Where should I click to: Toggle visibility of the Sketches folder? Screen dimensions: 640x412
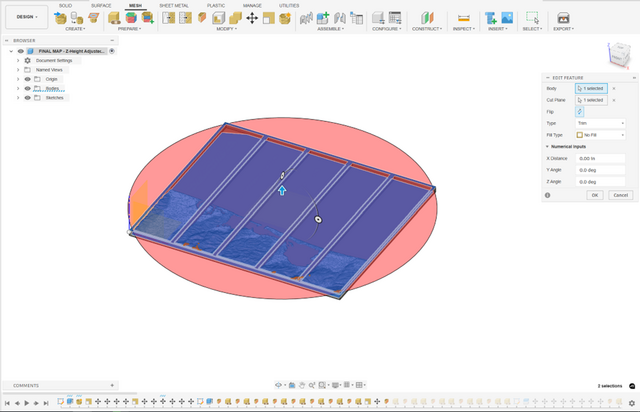tap(28, 98)
